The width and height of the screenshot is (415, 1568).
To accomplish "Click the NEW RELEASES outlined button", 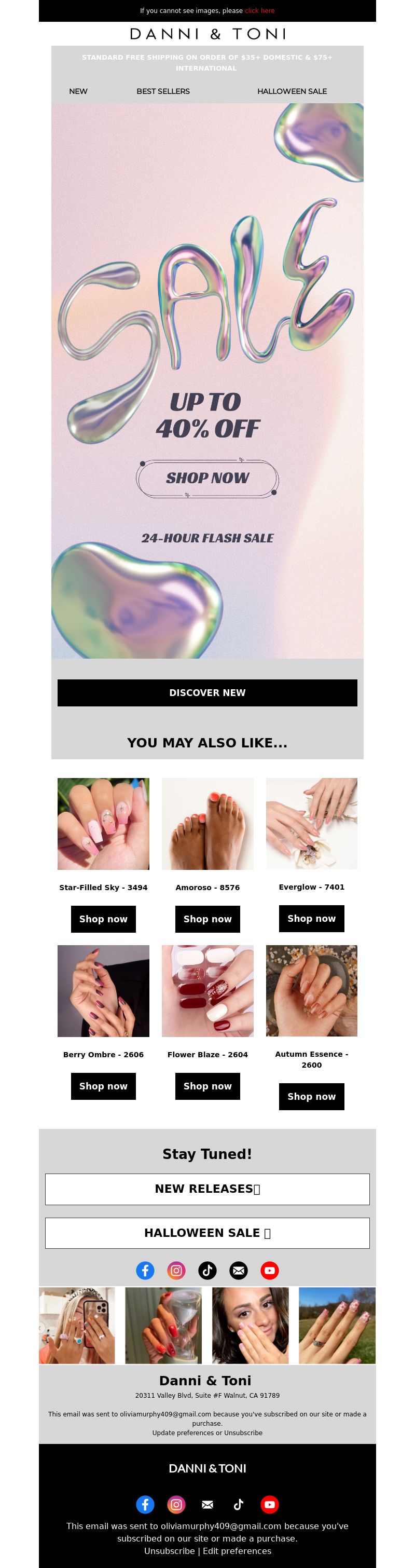I will click(x=208, y=1189).
